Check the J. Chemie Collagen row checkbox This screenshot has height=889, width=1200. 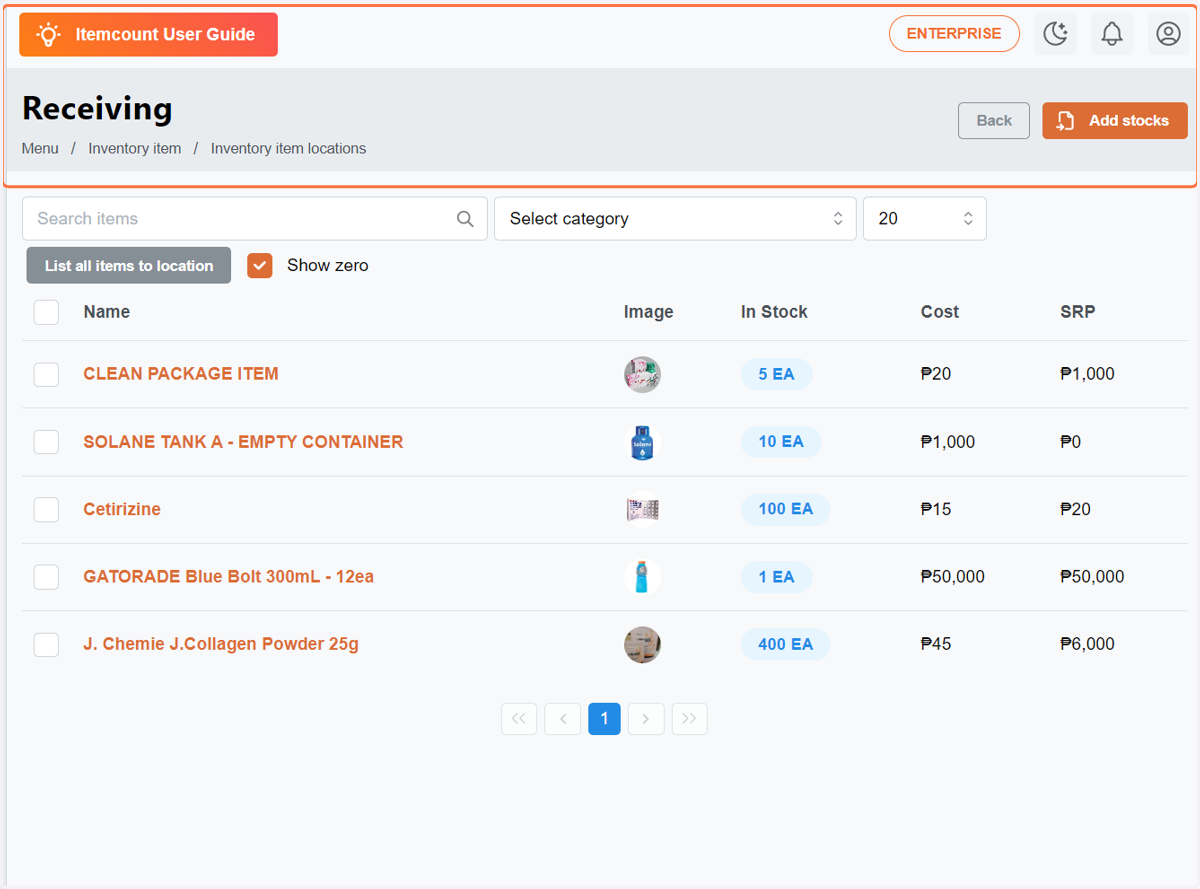pyautogui.click(x=46, y=645)
